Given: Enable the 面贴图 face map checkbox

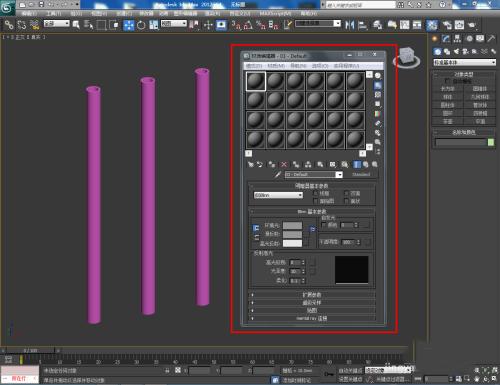Looking at the screenshot, I should point(316,201).
